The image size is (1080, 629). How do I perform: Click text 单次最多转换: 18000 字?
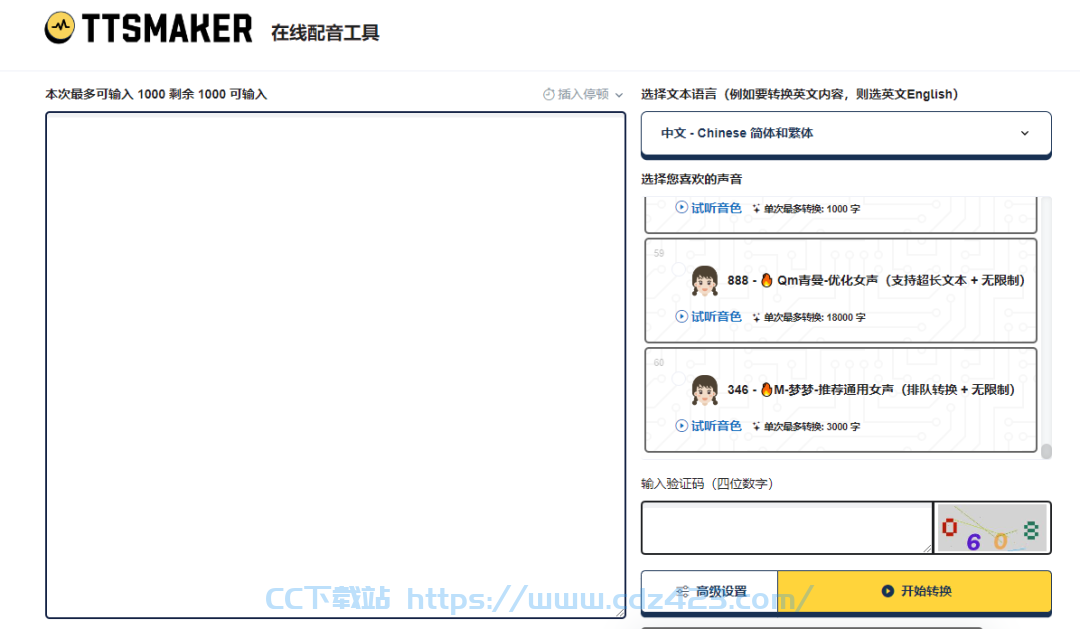pyautogui.click(x=814, y=318)
